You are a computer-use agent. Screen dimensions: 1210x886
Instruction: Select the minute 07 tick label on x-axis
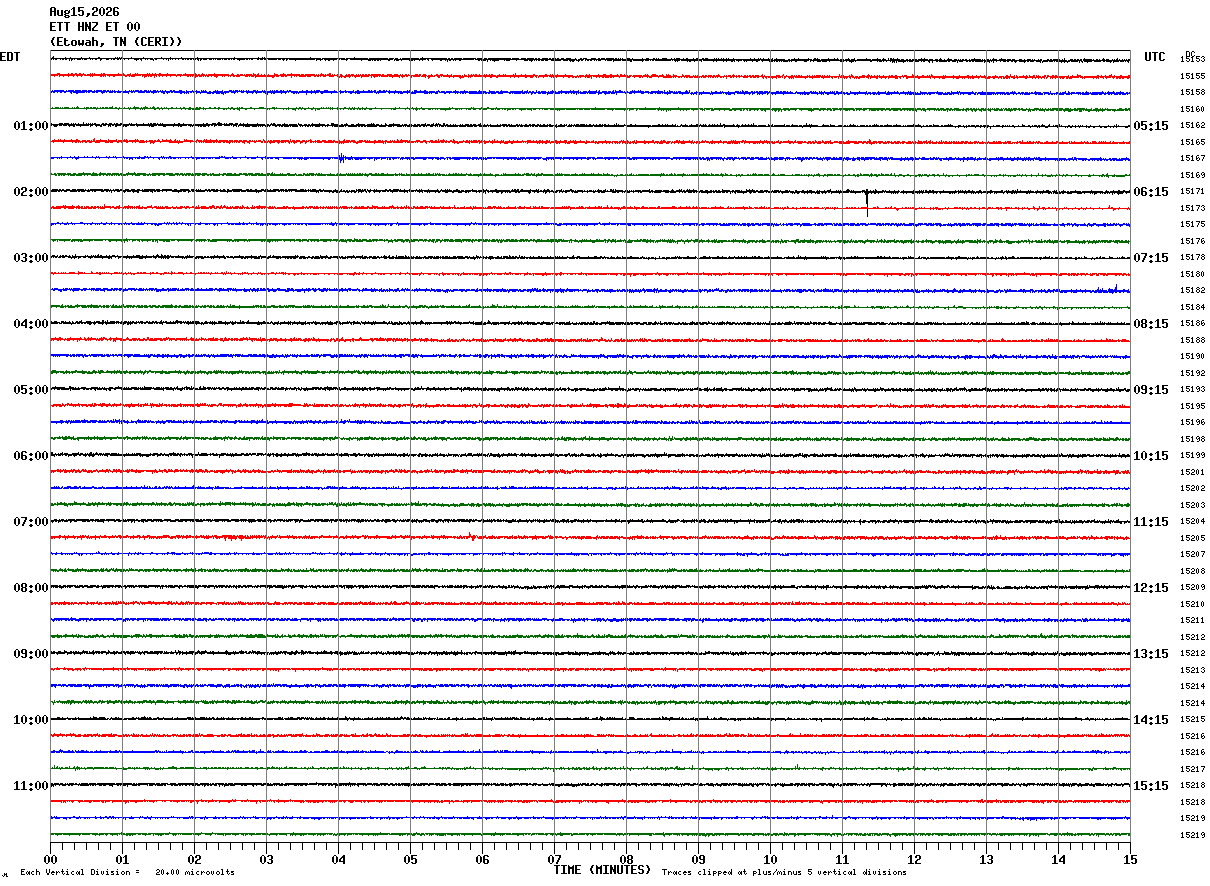pos(554,859)
